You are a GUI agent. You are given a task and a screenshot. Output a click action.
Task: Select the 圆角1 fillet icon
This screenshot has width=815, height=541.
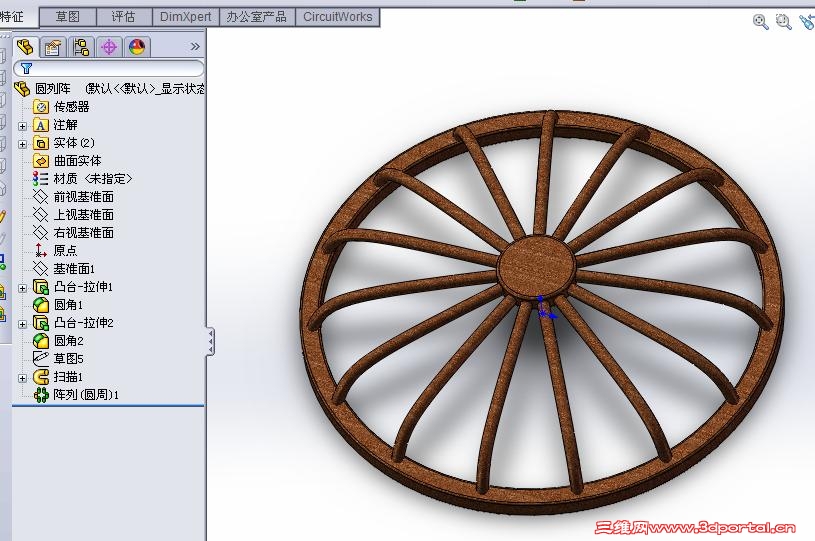pos(41,305)
